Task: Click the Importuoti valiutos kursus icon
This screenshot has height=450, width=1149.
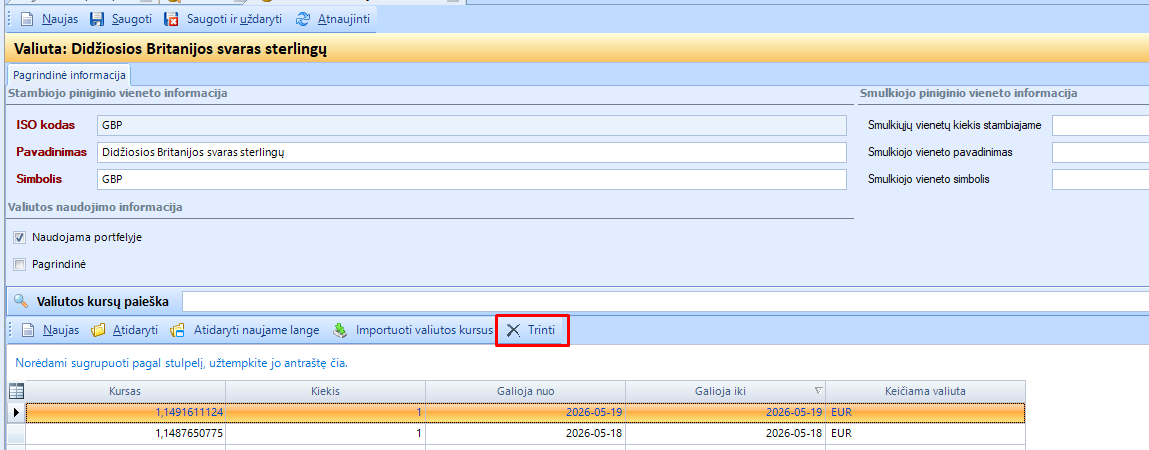Action: click(x=340, y=331)
